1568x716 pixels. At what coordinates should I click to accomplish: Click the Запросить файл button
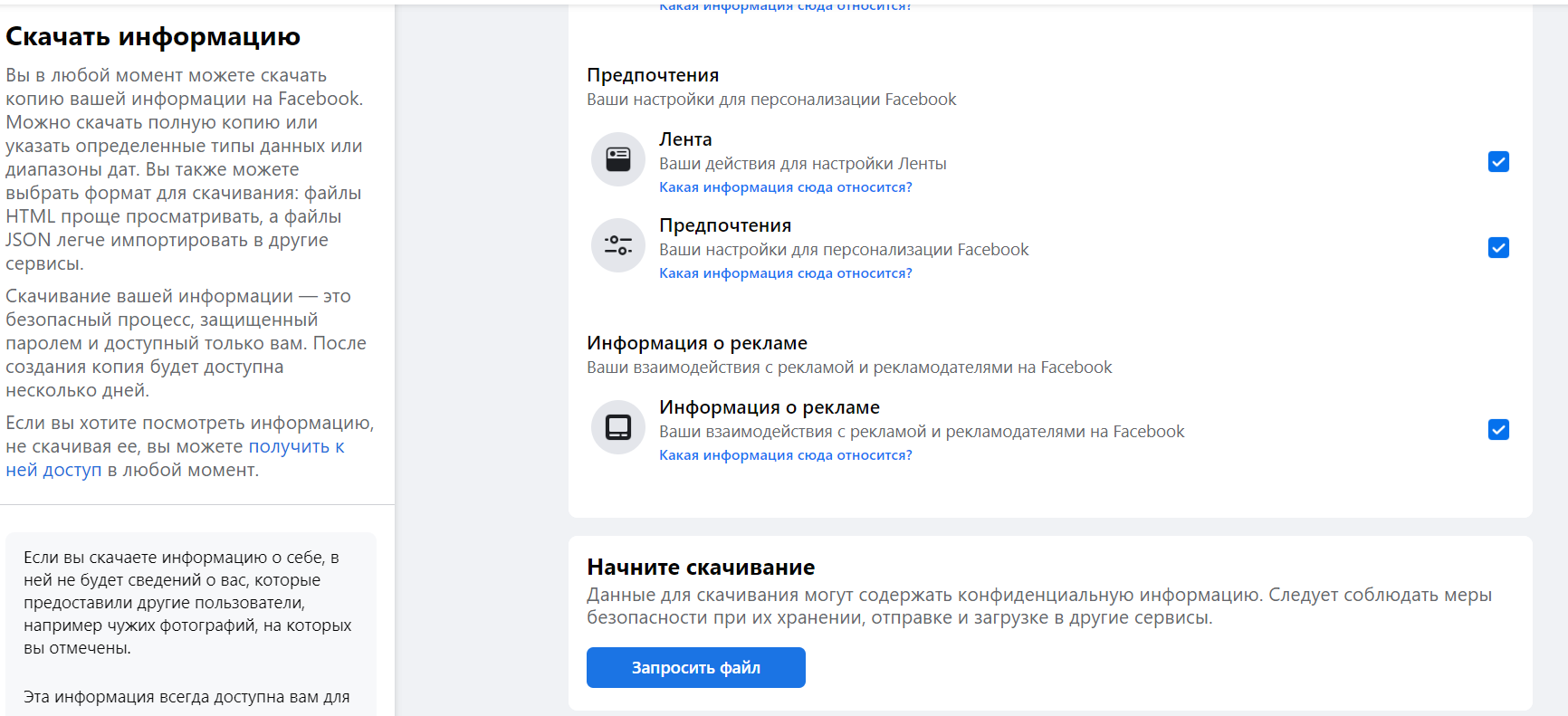coord(696,667)
